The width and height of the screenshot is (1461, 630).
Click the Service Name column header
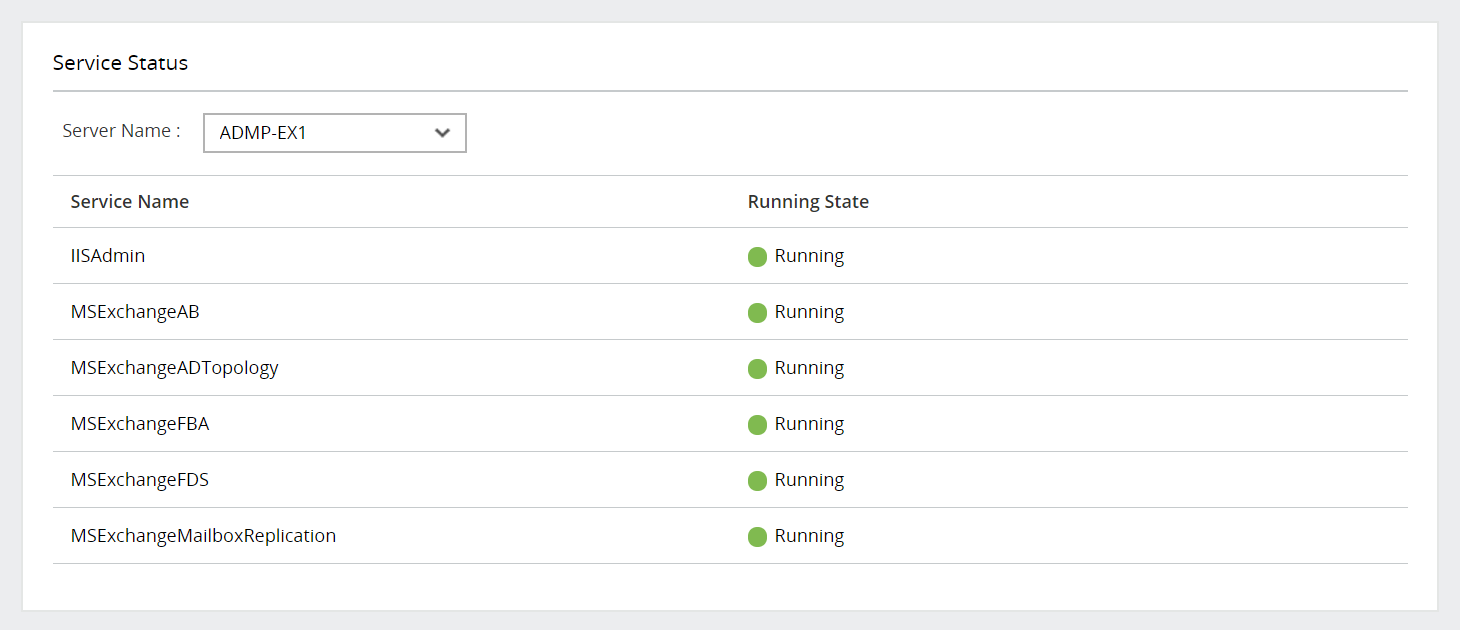(x=130, y=202)
